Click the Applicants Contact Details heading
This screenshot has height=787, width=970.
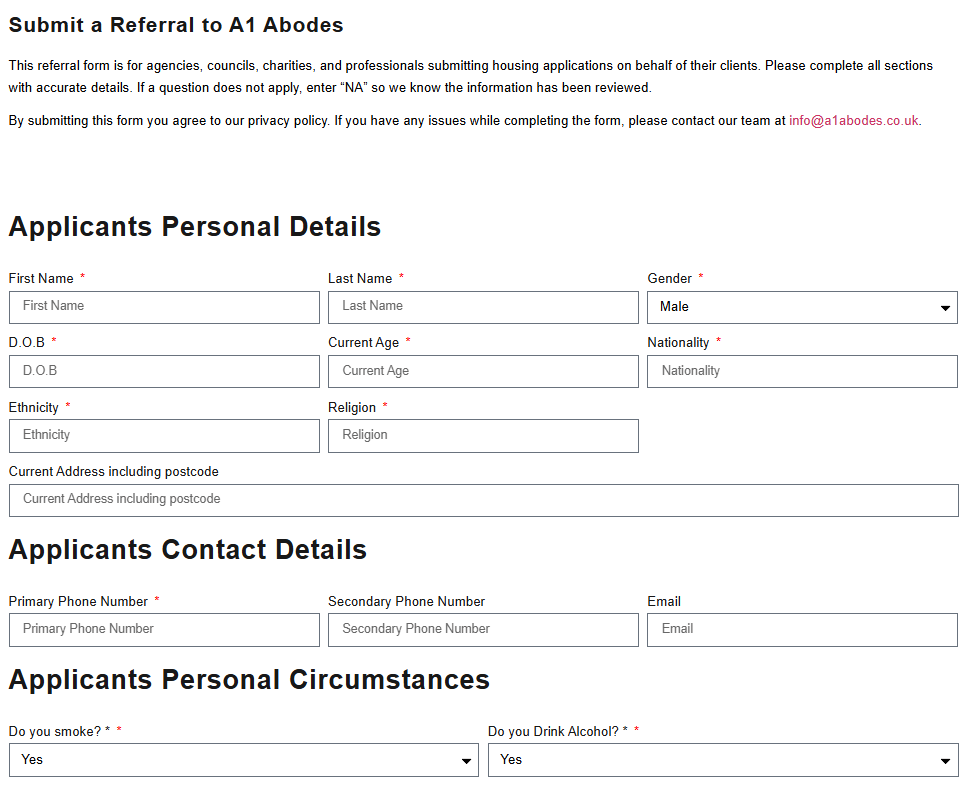tap(188, 549)
